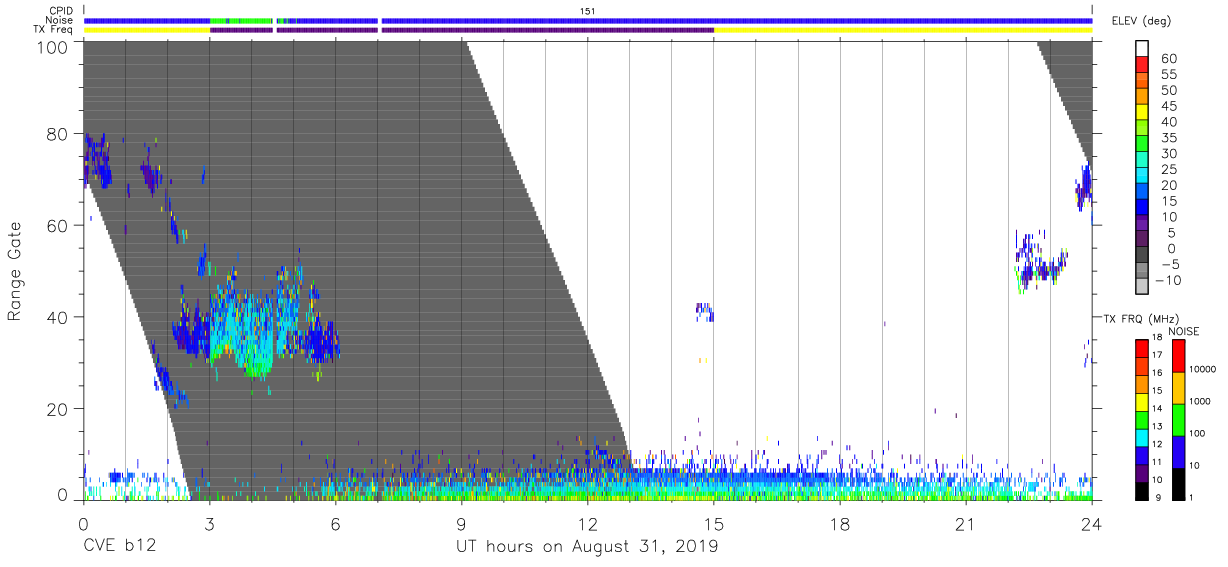The width and height of the screenshot is (1228, 567).
Task: Click the small echo patch just before 15 UT at gate 40
Action: 705,312
